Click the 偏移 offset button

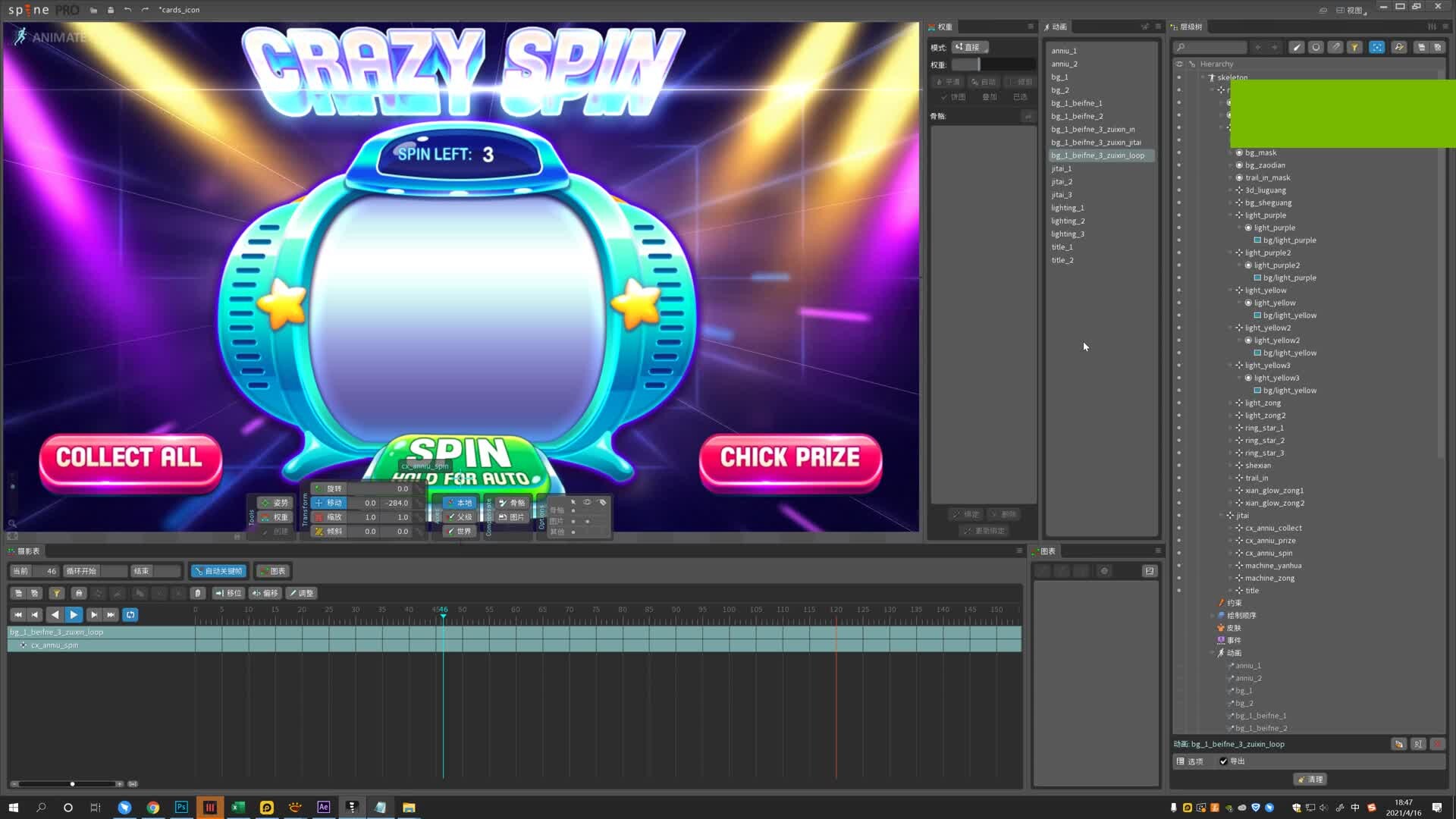(265, 594)
